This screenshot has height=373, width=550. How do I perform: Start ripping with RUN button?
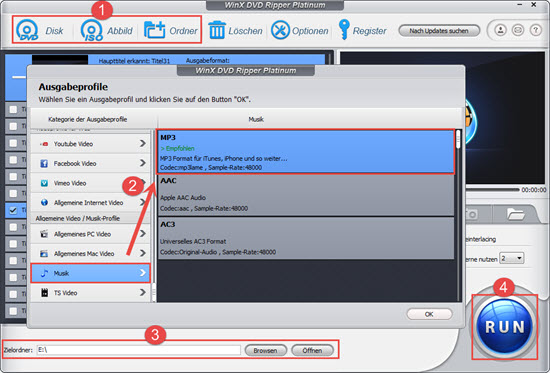coord(505,327)
